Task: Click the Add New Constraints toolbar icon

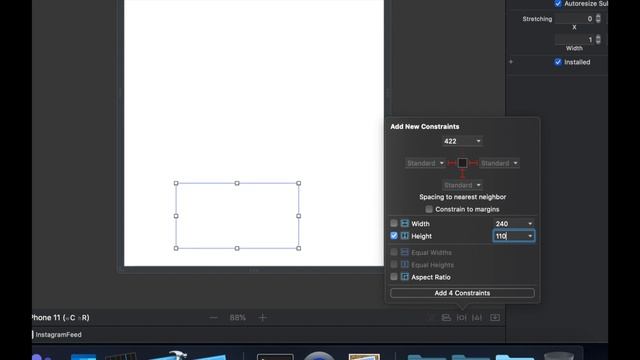Action: (461, 318)
